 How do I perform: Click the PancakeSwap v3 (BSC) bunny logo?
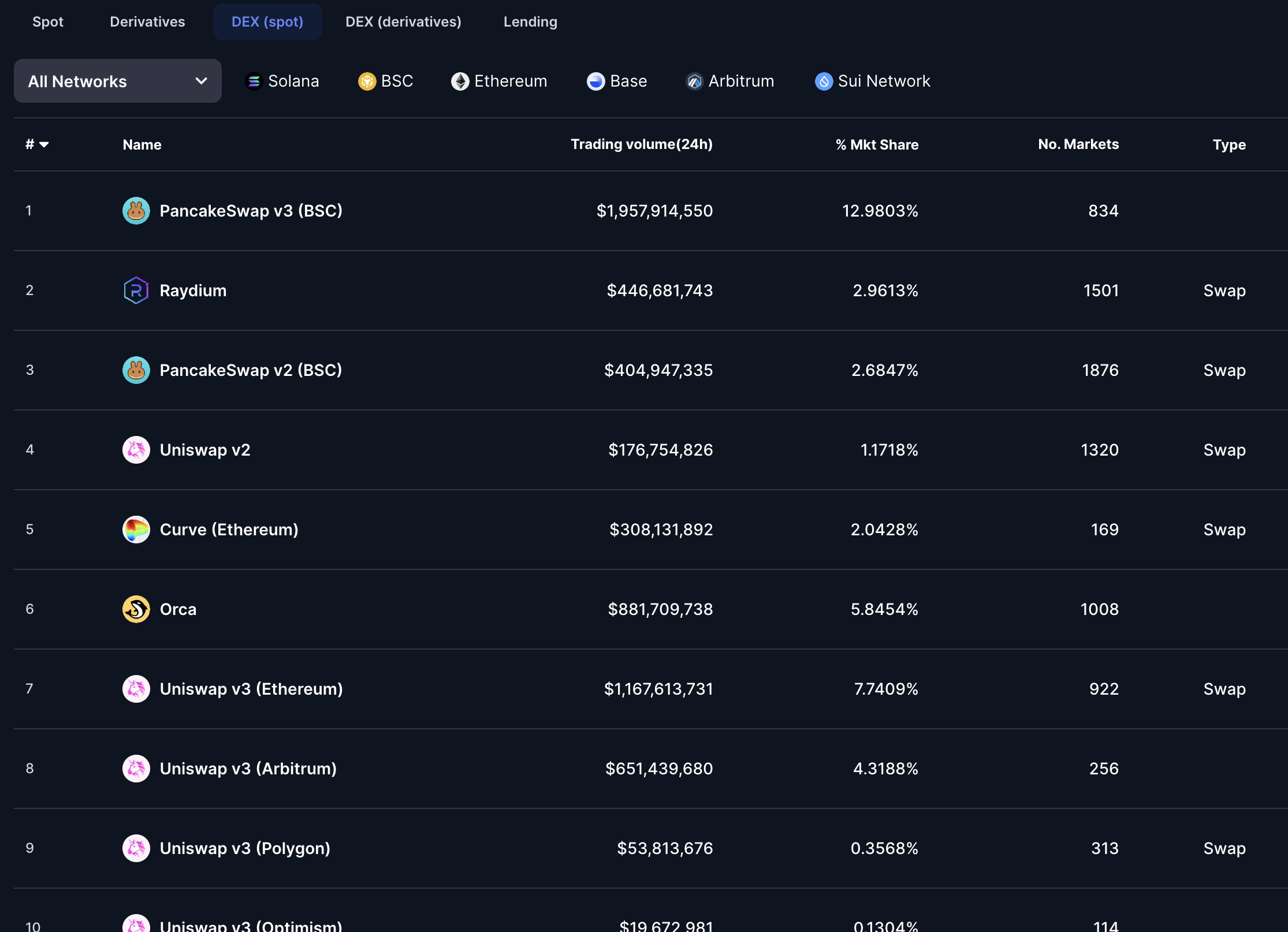(136, 211)
